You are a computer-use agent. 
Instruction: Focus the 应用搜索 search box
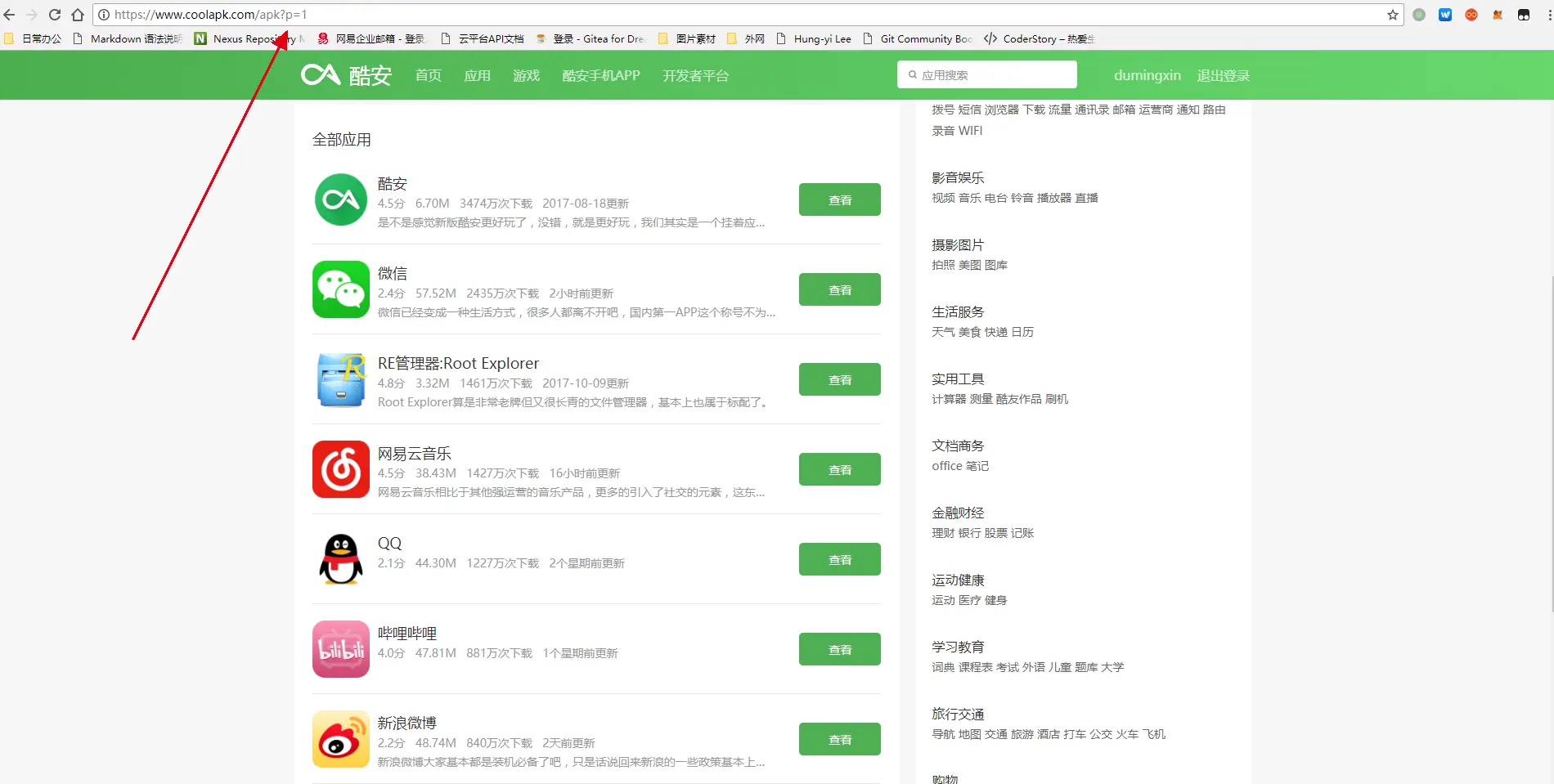coord(987,74)
